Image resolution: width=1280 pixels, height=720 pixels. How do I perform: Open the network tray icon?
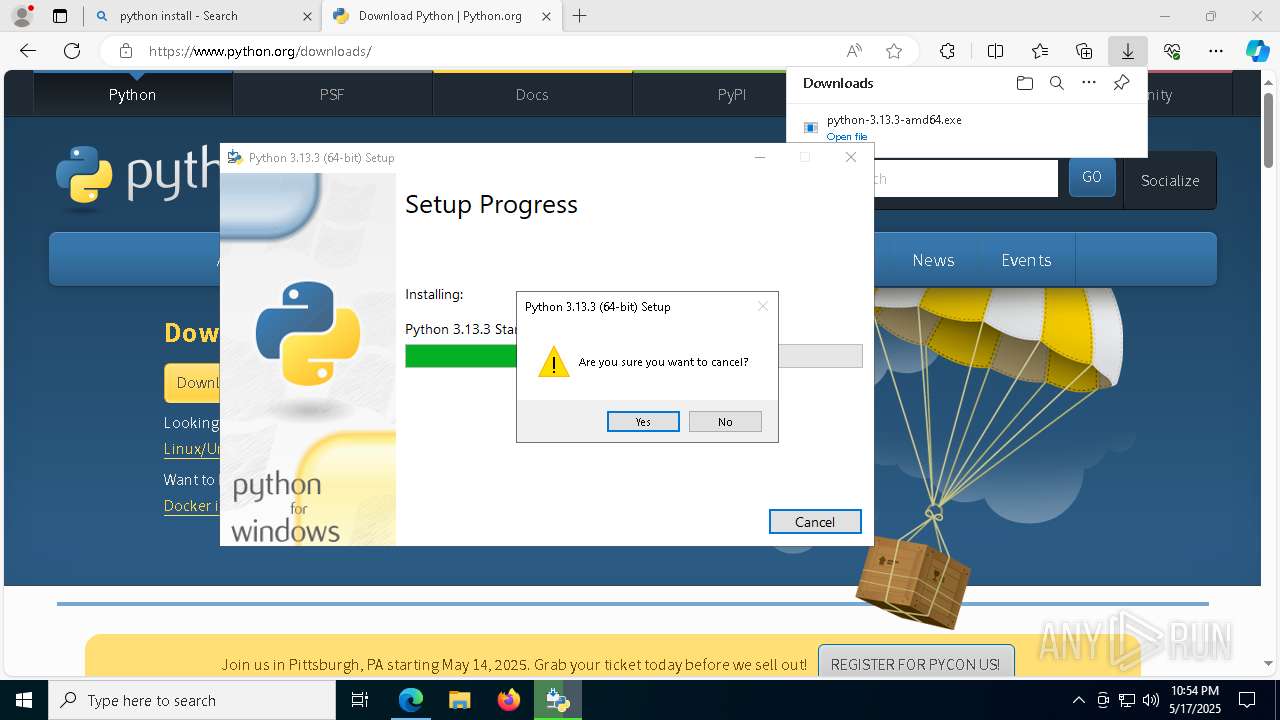(x=1126, y=700)
